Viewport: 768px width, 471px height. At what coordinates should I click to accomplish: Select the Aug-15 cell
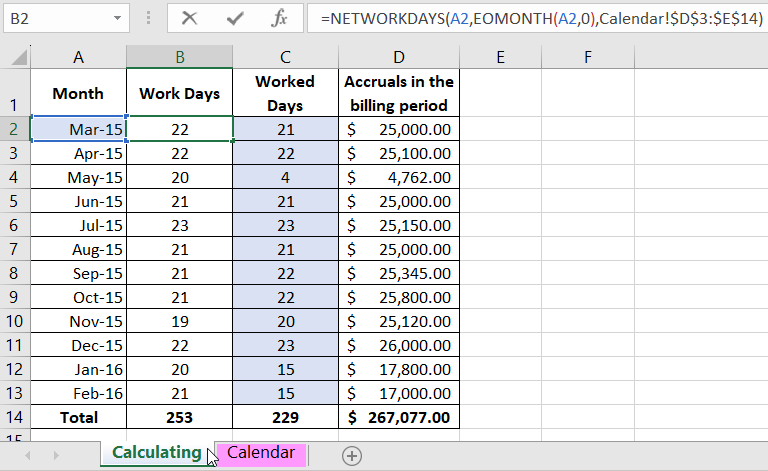pyautogui.click(x=78, y=249)
